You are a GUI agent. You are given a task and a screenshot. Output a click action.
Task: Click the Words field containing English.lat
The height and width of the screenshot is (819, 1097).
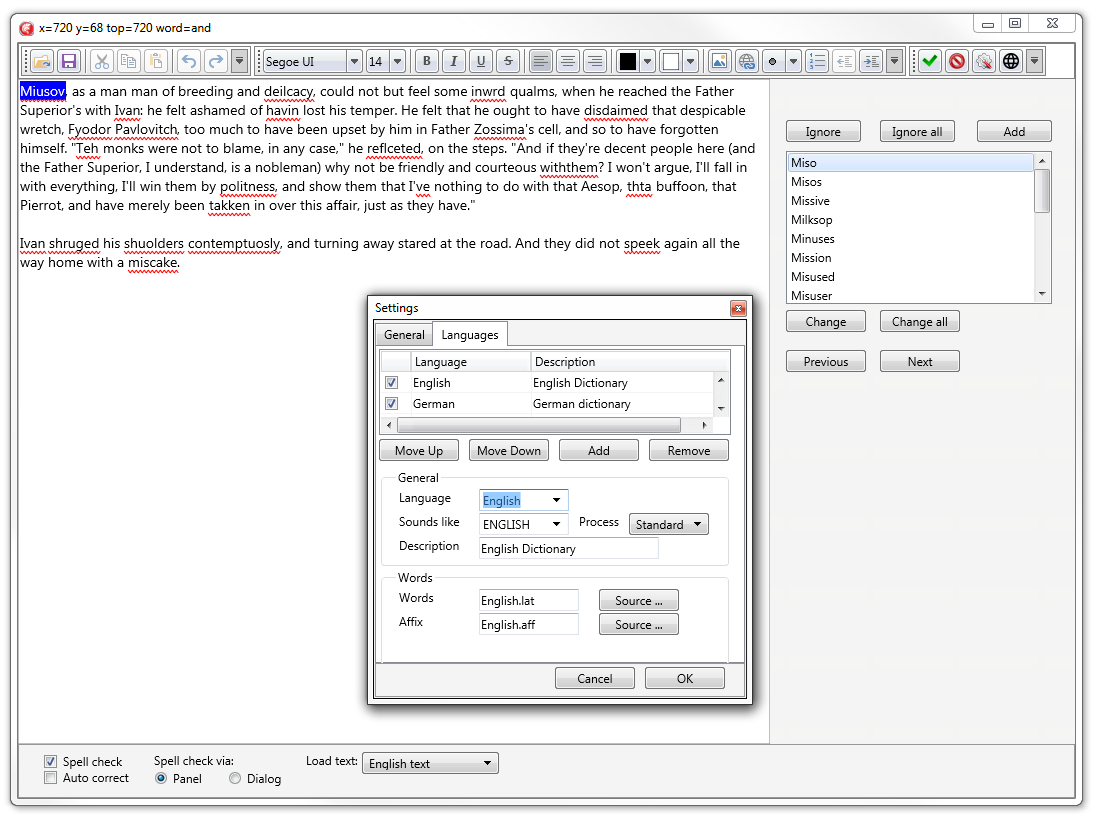[x=529, y=600]
